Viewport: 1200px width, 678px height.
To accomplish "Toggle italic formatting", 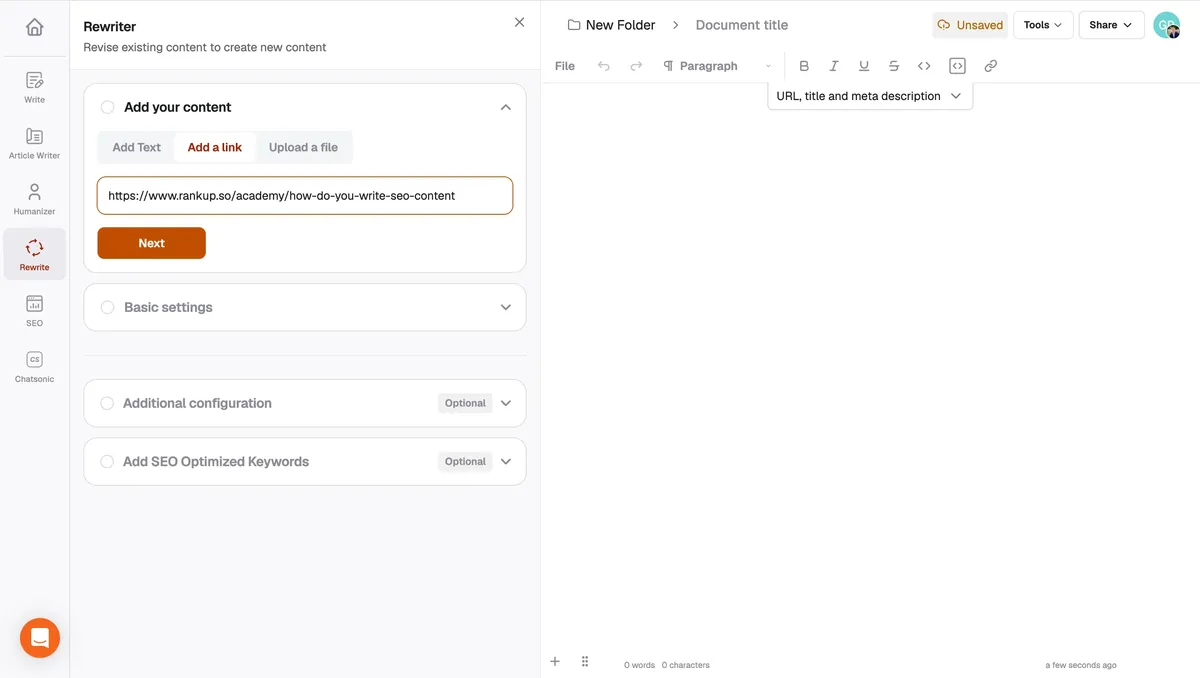I will click(834, 66).
